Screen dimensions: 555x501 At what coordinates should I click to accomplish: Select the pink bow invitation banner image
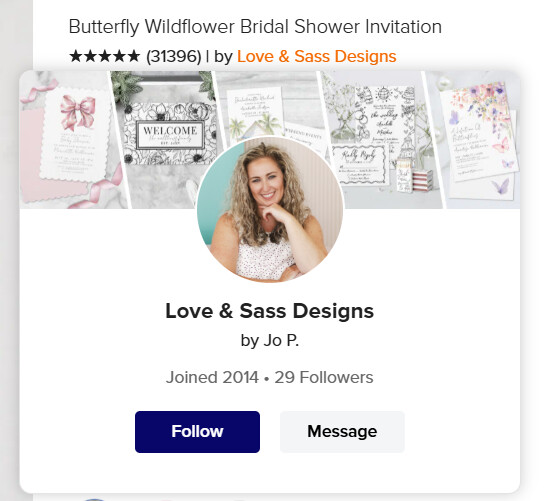pos(73,140)
